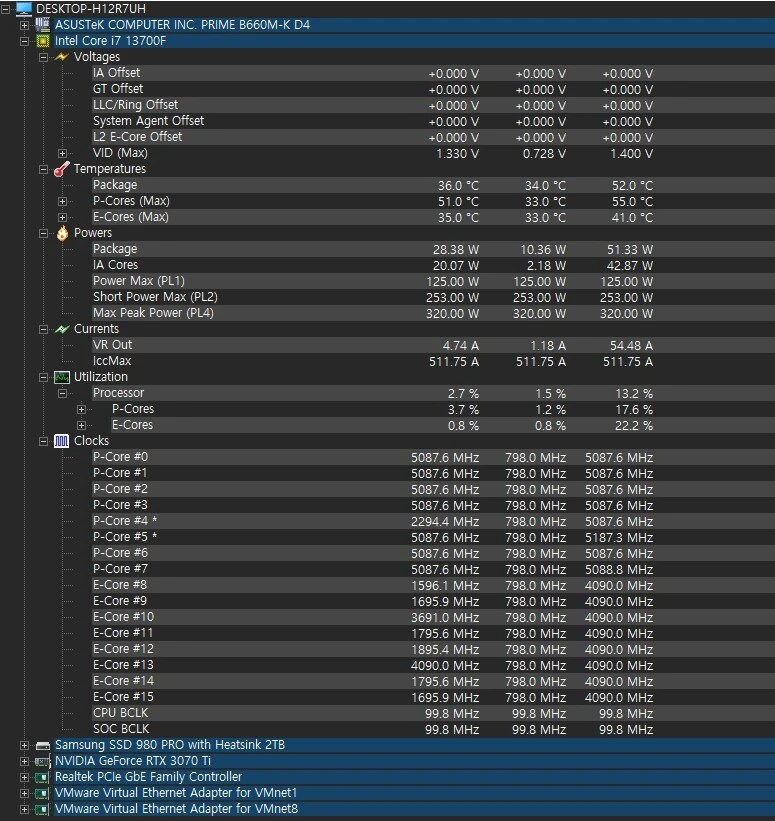Screen dimensions: 775x821
Task: Click the VMnet8 adapter icon
Action: 43,809
